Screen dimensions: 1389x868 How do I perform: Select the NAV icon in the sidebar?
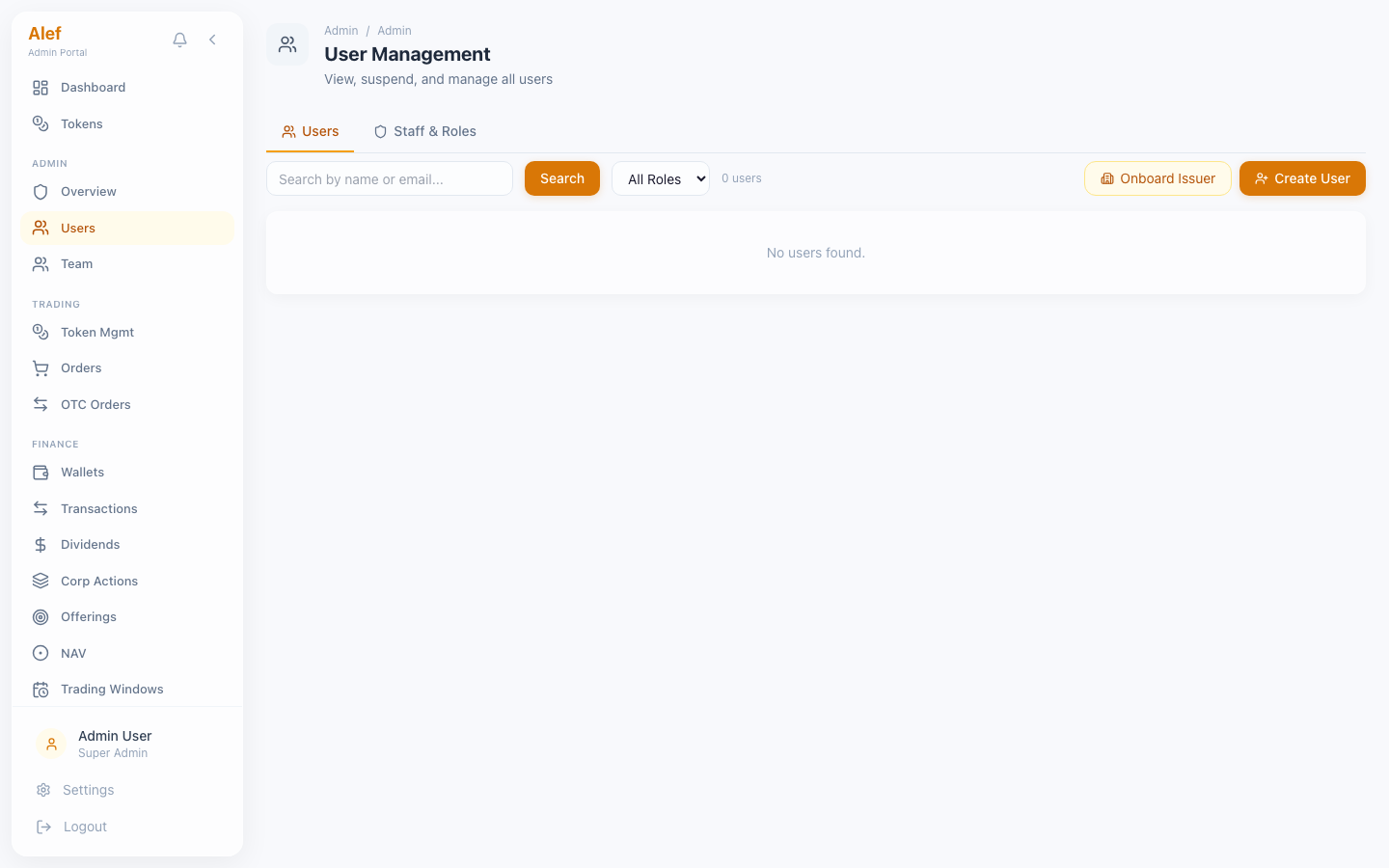coord(40,653)
